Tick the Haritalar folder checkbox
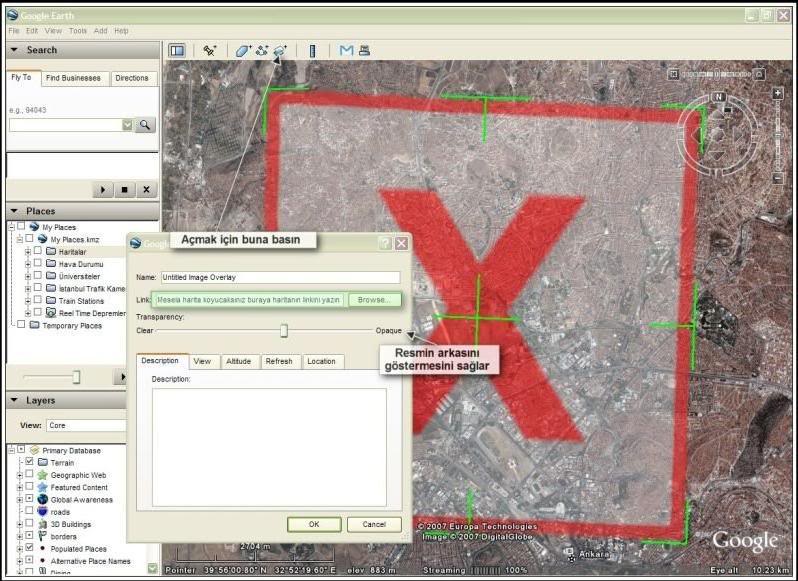This screenshot has height=581, width=798. 38,252
